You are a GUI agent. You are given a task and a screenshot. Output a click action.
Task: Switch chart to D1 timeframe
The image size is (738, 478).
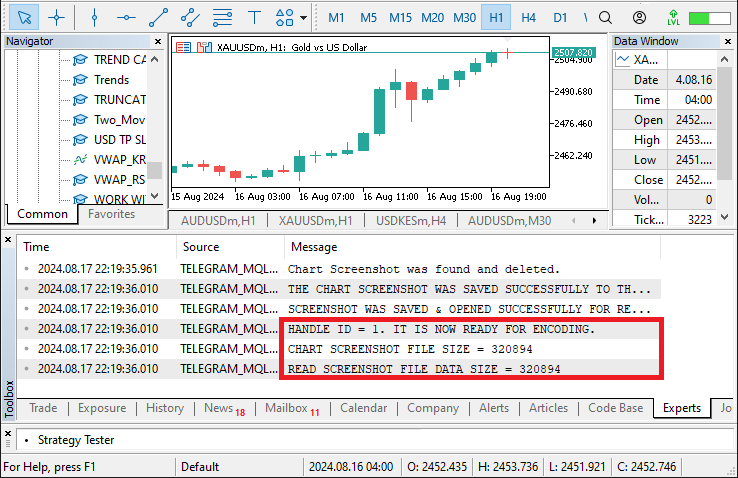560,18
